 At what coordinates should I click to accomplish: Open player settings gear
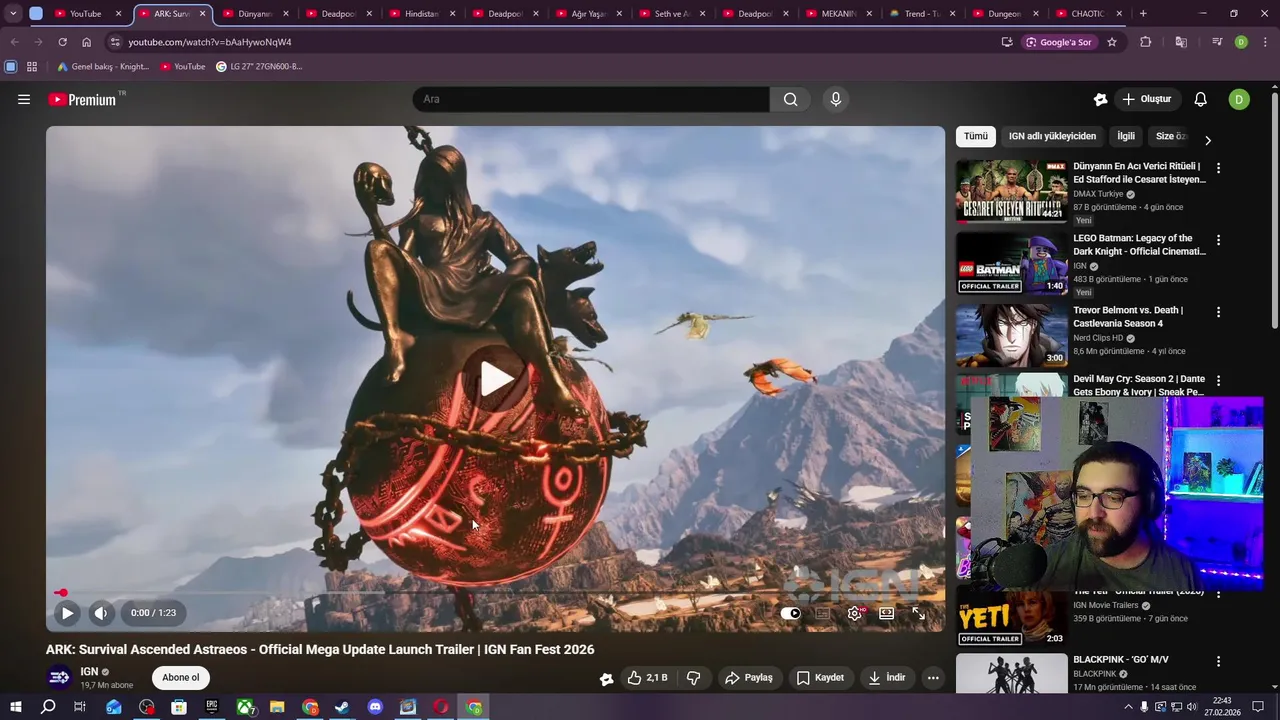(854, 613)
